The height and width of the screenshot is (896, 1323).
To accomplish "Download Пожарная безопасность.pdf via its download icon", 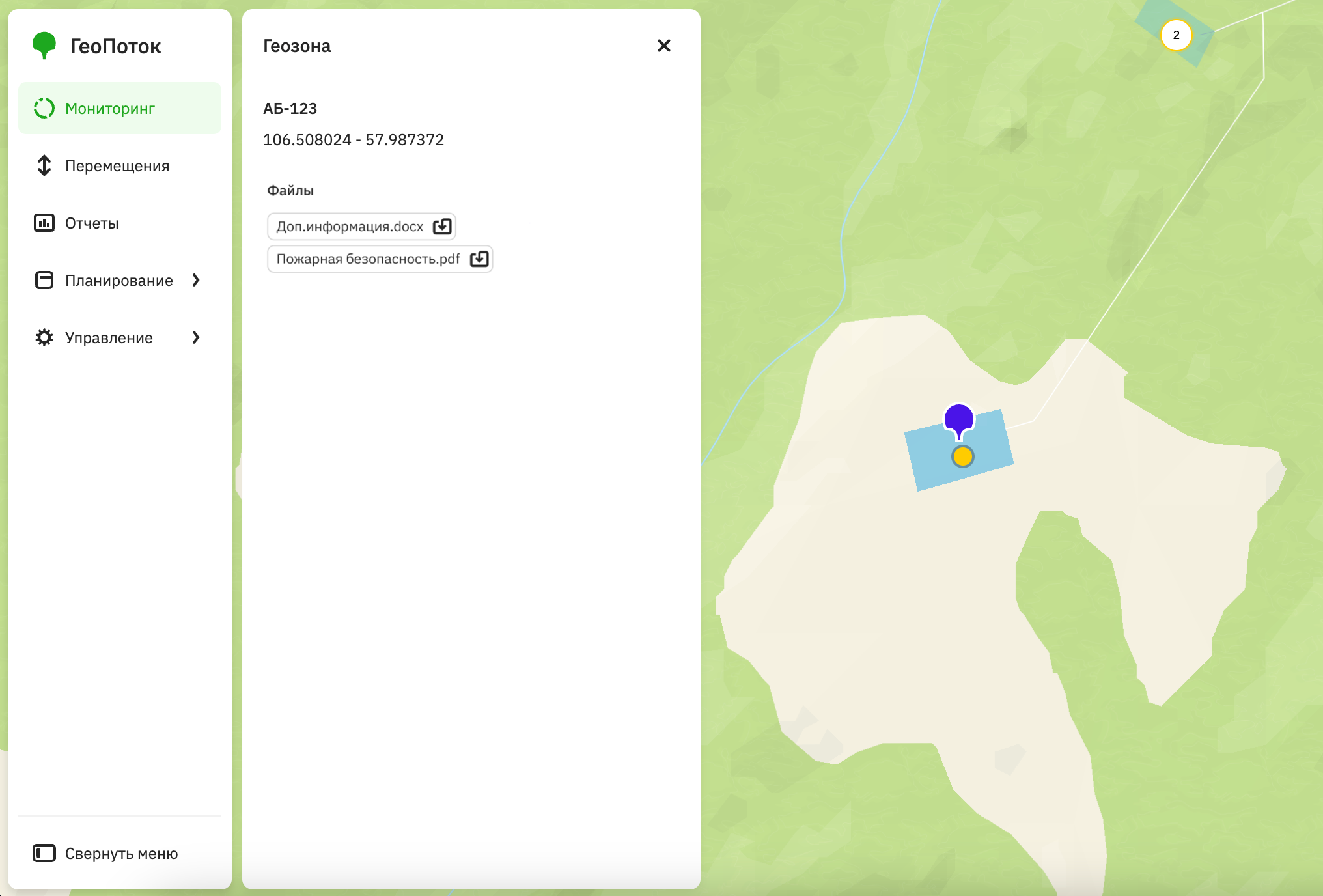I will [479, 259].
